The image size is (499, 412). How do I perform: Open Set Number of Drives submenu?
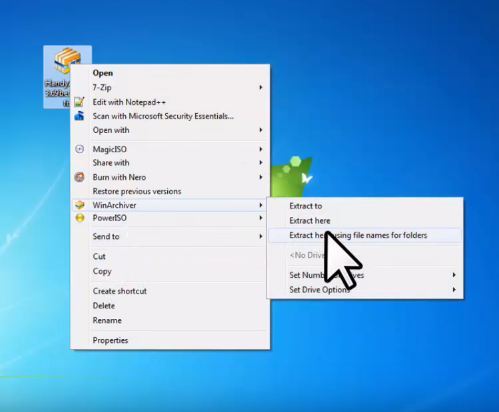point(365,275)
